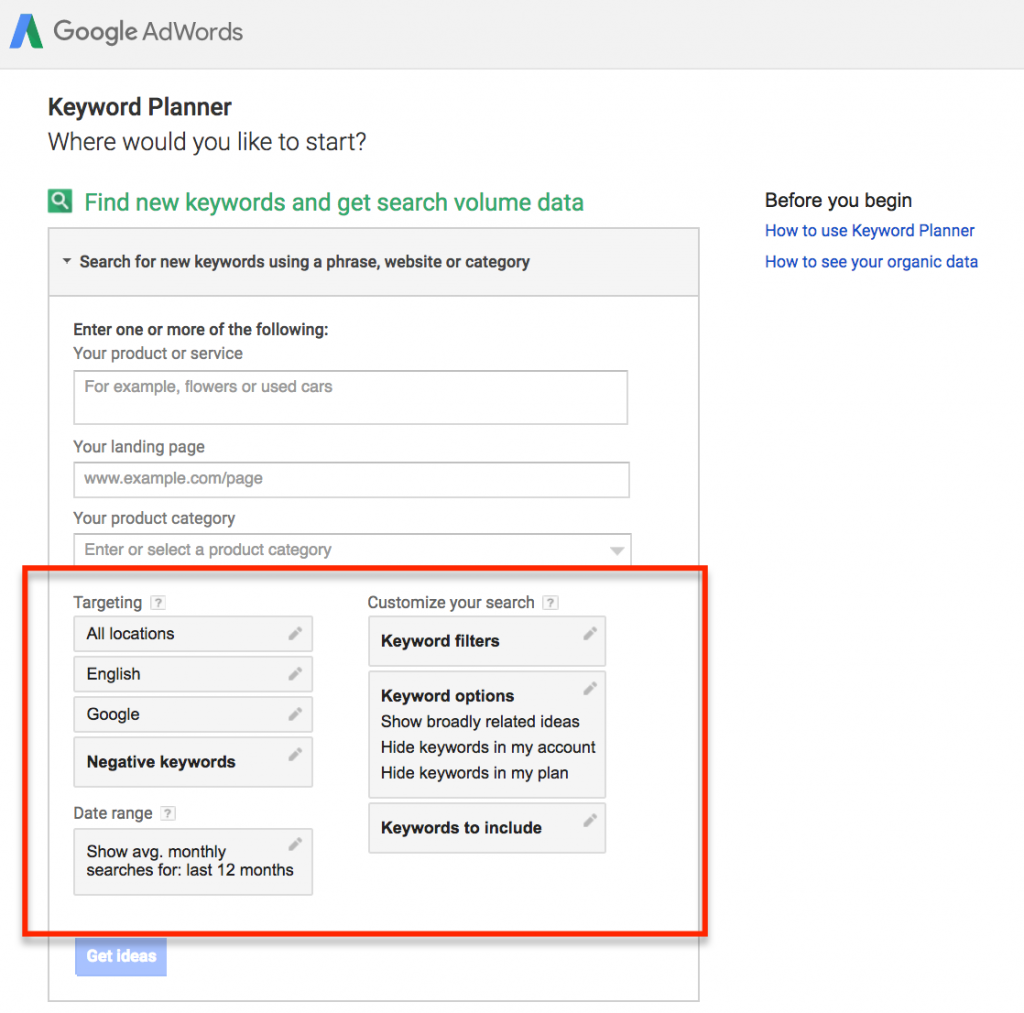Open the Targeting help question mark

click(158, 602)
